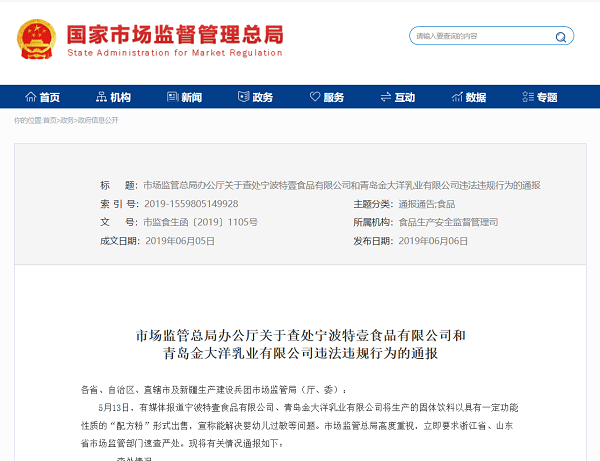Click the interaction icon beside 互动
The image size is (600, 461).
(x=385, y=97)
